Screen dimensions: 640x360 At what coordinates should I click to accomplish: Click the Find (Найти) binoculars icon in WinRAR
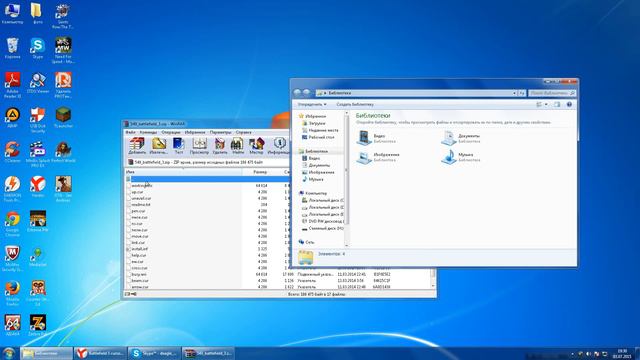[x=238, y=146]
